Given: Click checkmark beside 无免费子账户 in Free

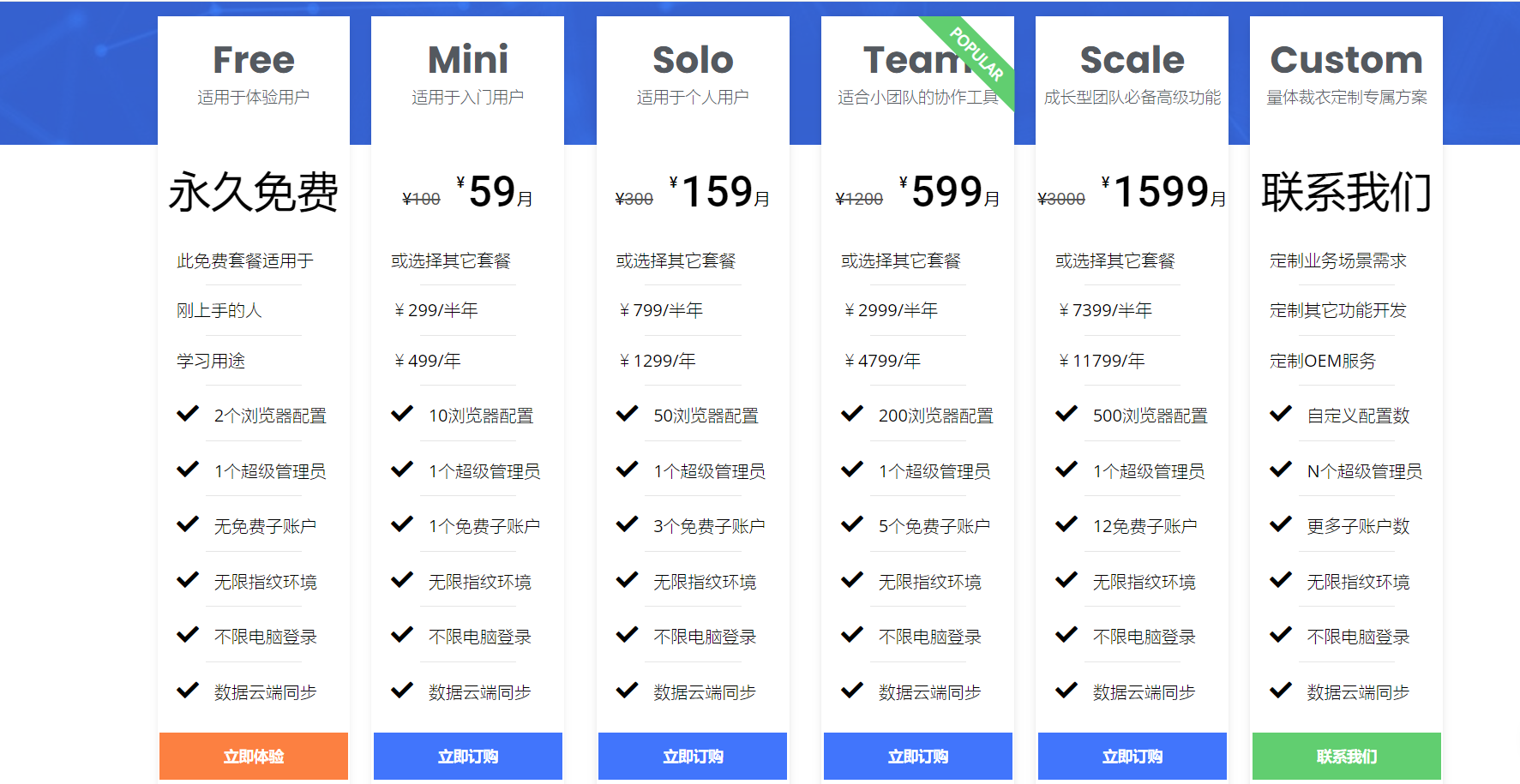Looking at the screenshot, I should tap(188, 524).
